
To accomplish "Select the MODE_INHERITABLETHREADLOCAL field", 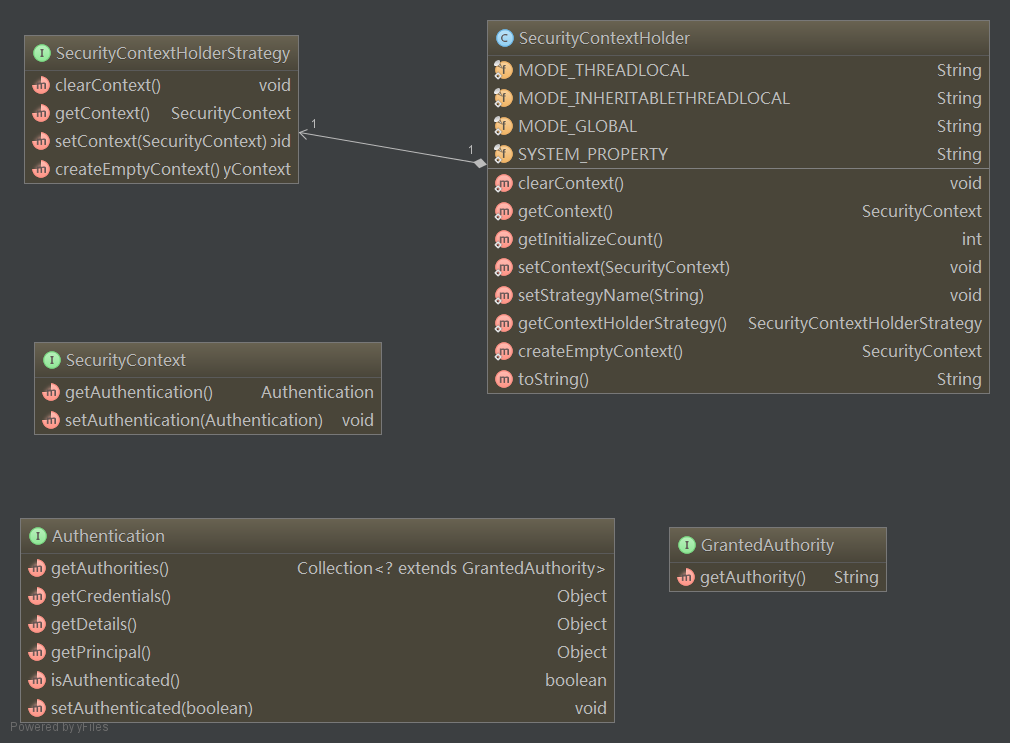I will pyautogui.click(x=653, y=99).
